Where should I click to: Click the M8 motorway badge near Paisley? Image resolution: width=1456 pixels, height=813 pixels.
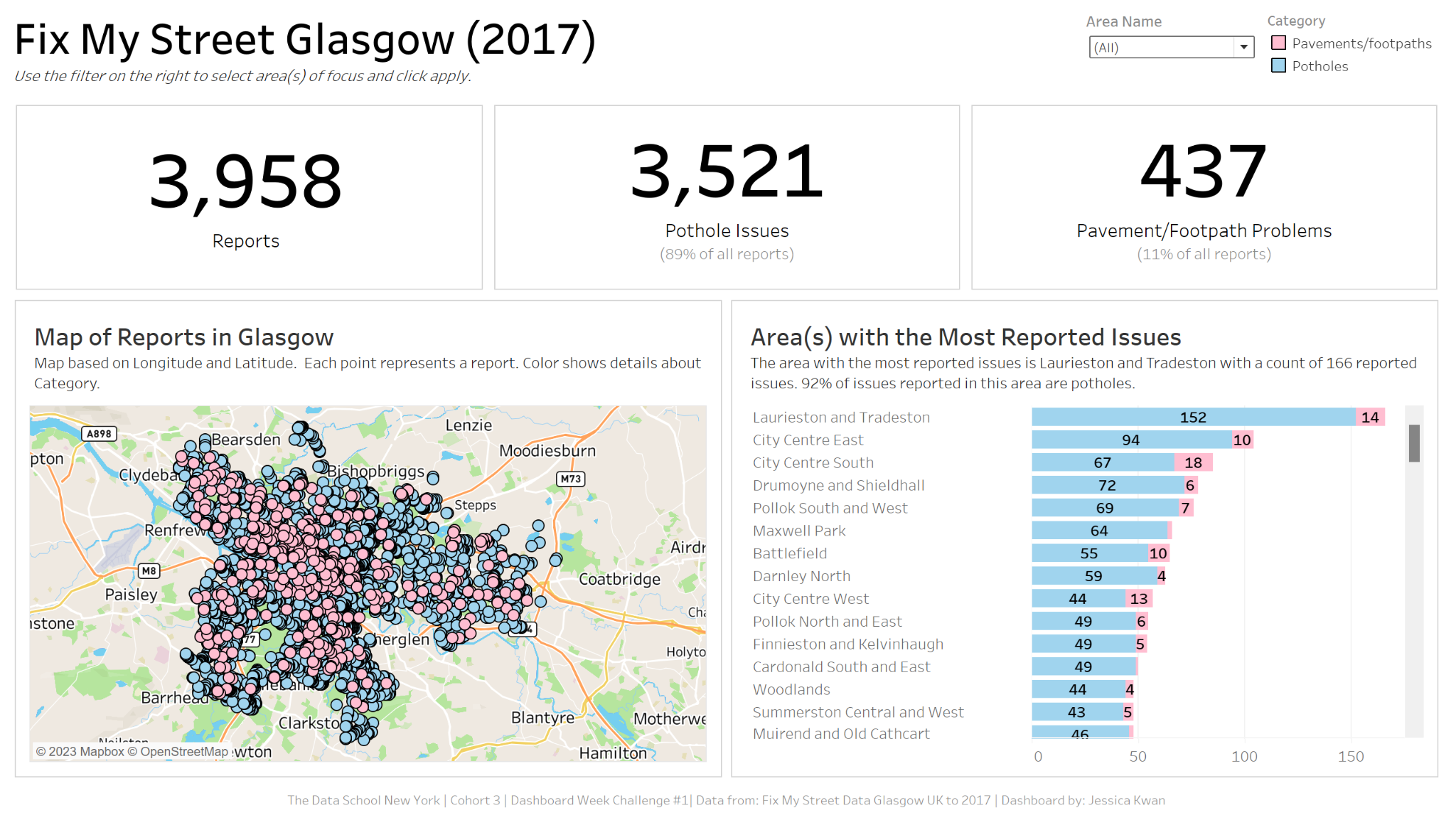coord(149,570)
